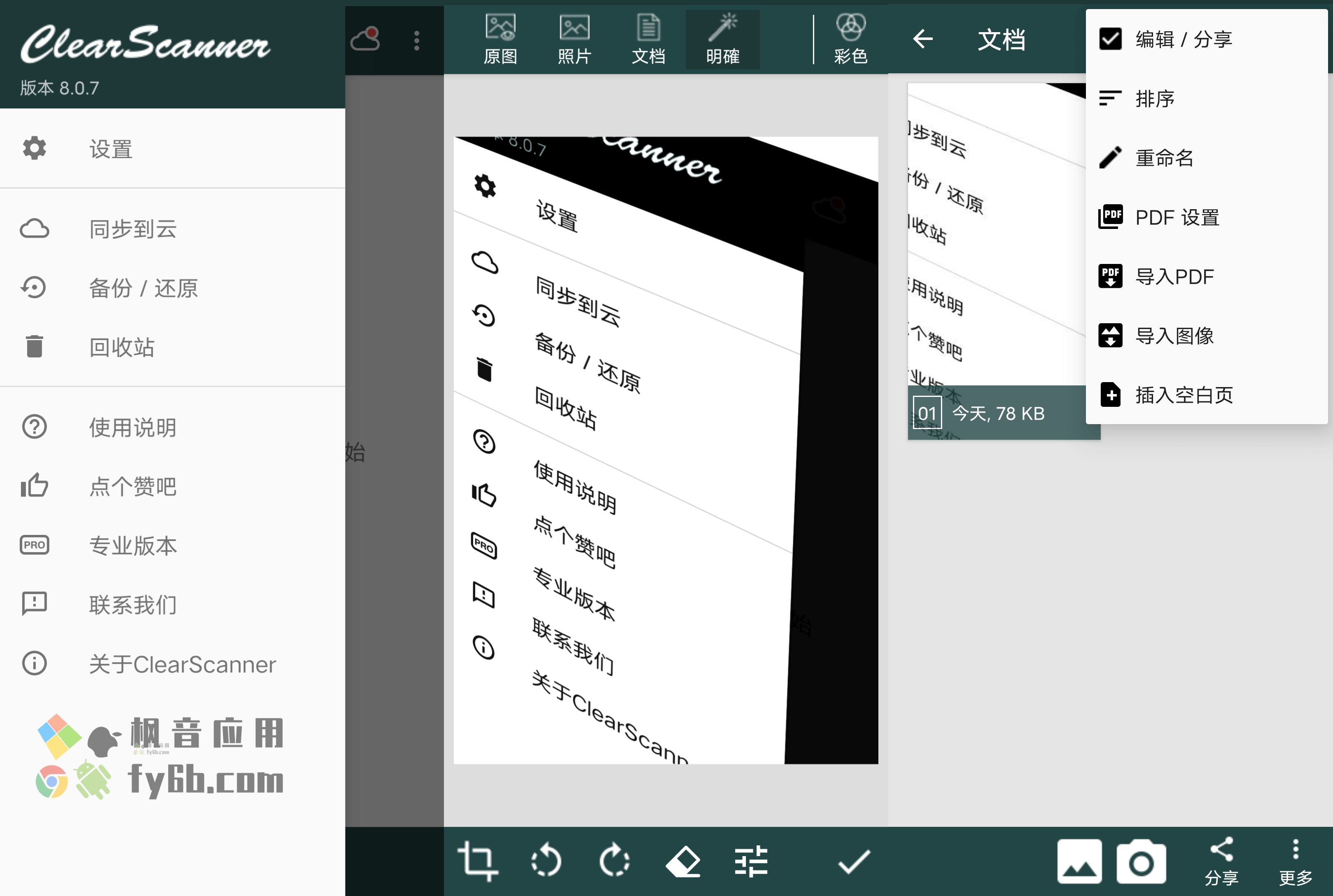The width and height of the screenshot is (1333, 896).
Task: Open PDF 设置 from the menu
Action: (x=1207, y=217)
